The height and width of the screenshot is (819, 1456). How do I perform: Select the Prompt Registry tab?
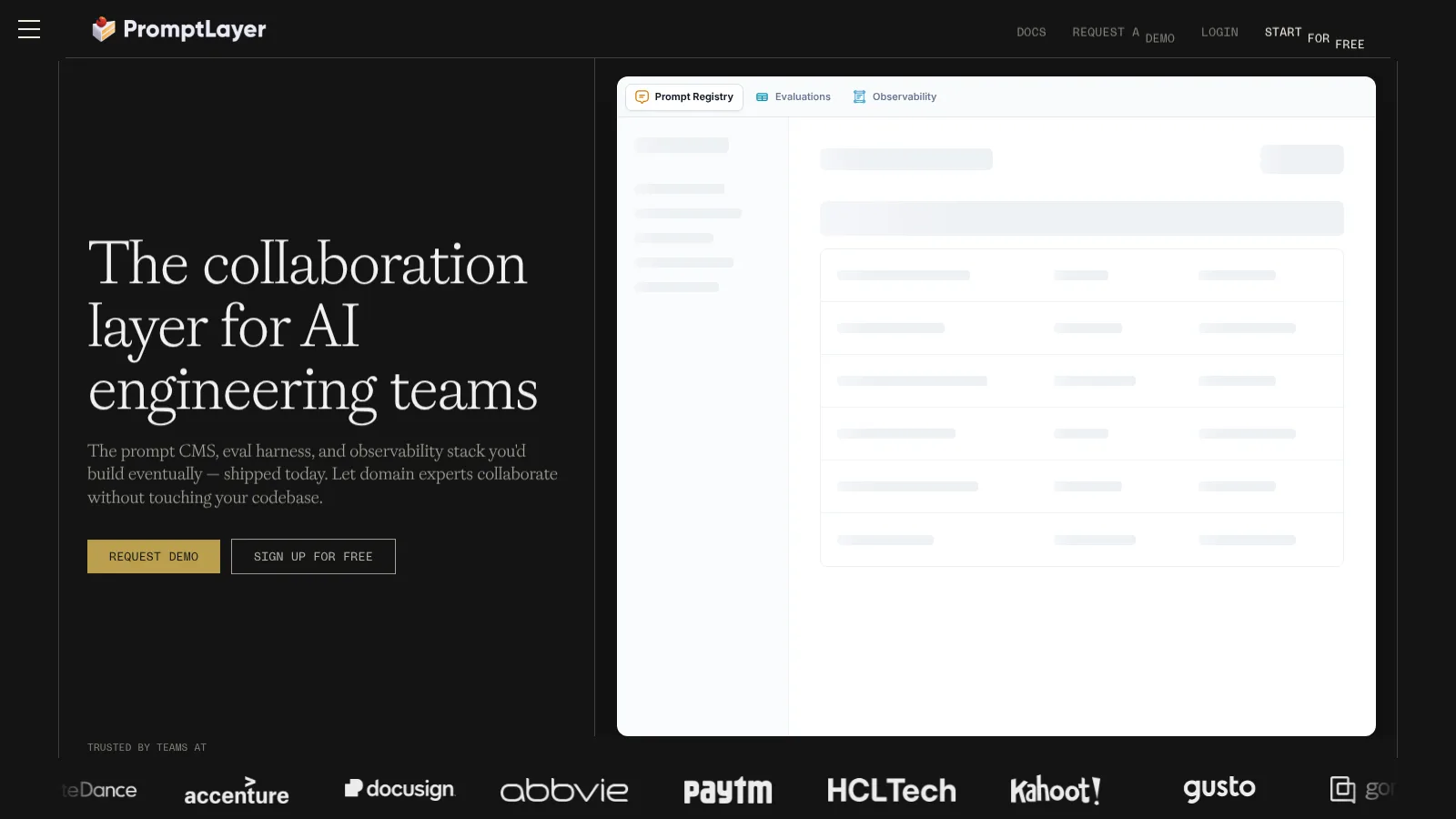[684, 96]
